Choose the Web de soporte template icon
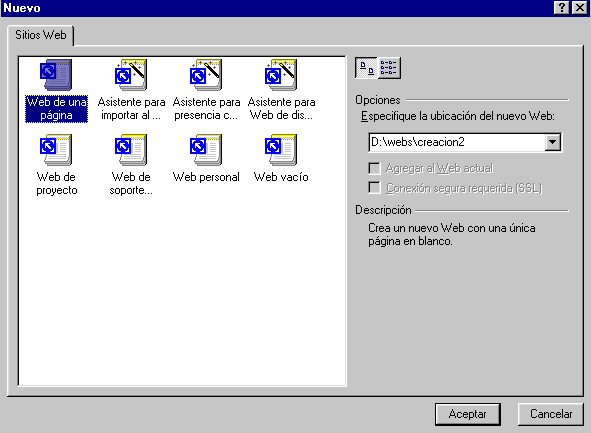 click(x=131, y=150)
